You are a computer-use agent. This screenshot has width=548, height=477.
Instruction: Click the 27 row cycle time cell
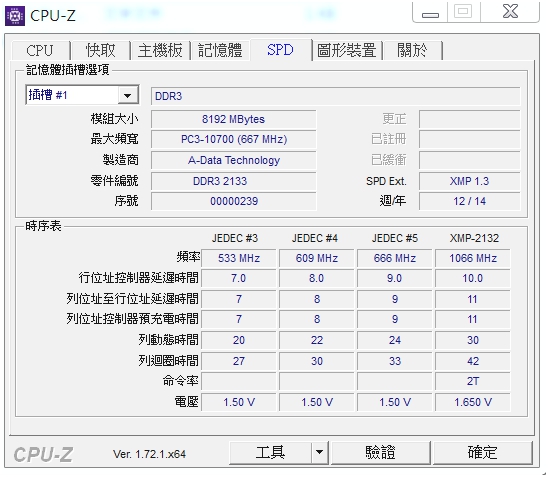point(239,361)
